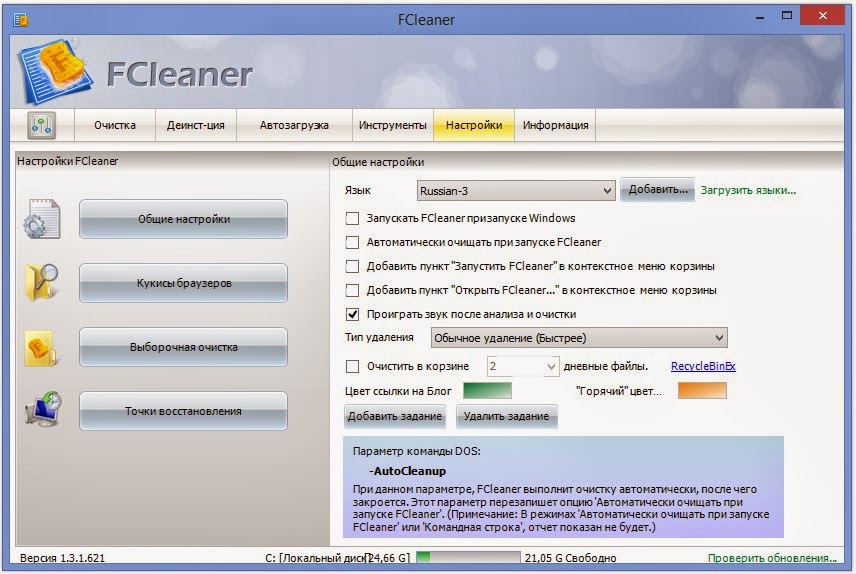The image size is (856, 574).
Task: Enable Запускать FCleaner при запуске Windows checkbox
Action: [x=352, y=218]
